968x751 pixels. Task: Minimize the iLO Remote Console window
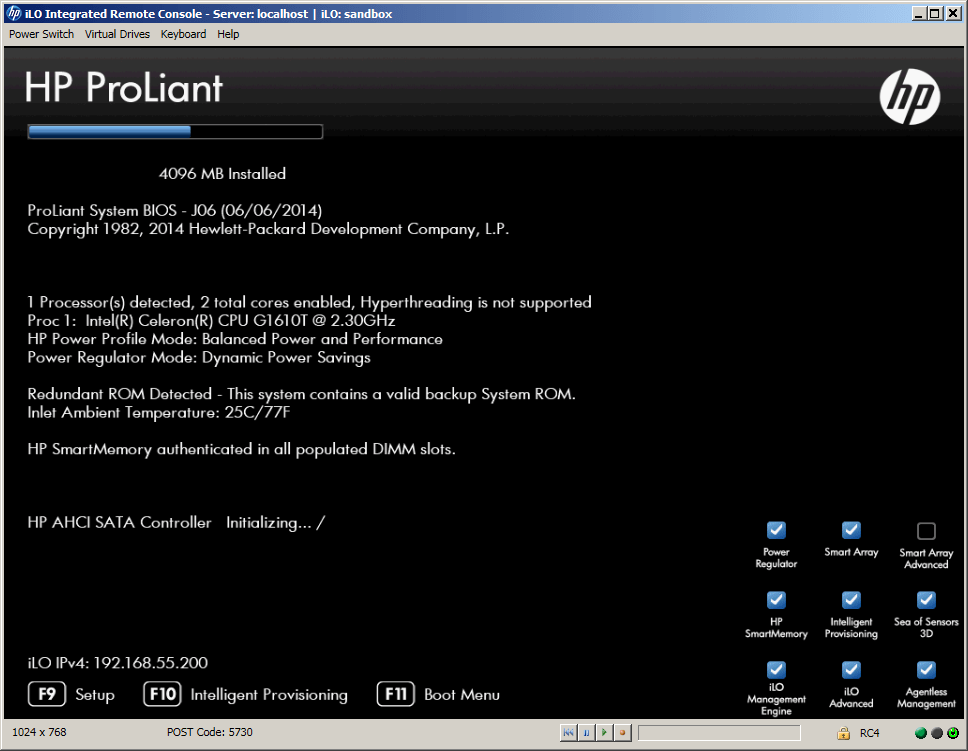click(x=919, y=13)
